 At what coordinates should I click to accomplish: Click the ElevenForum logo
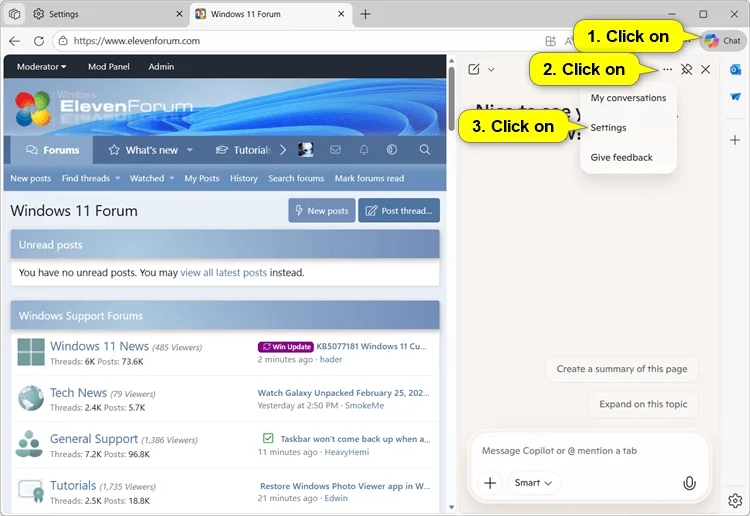104,108
